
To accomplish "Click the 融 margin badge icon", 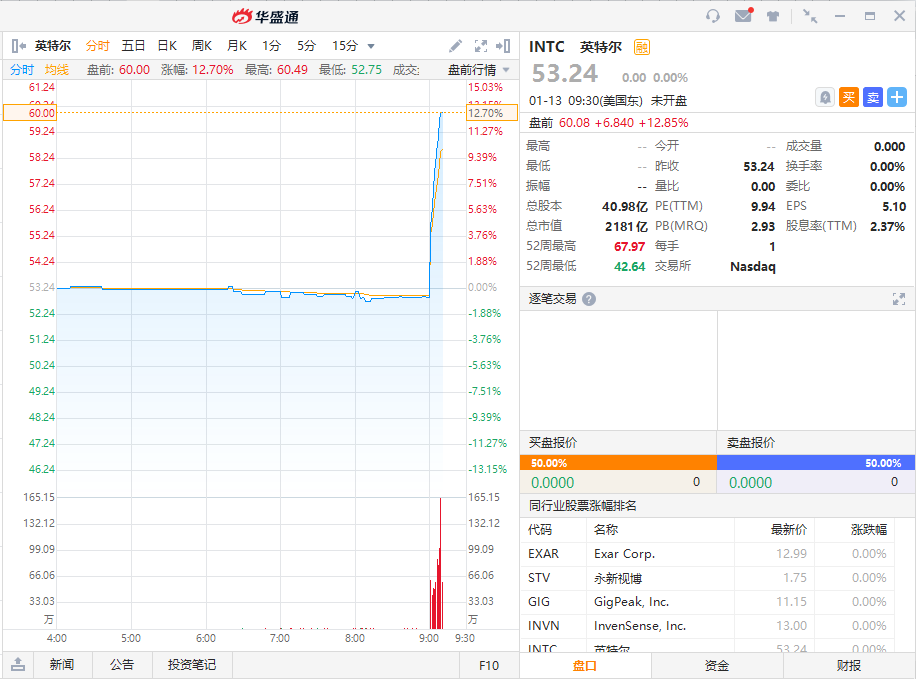I will (641, 47).
